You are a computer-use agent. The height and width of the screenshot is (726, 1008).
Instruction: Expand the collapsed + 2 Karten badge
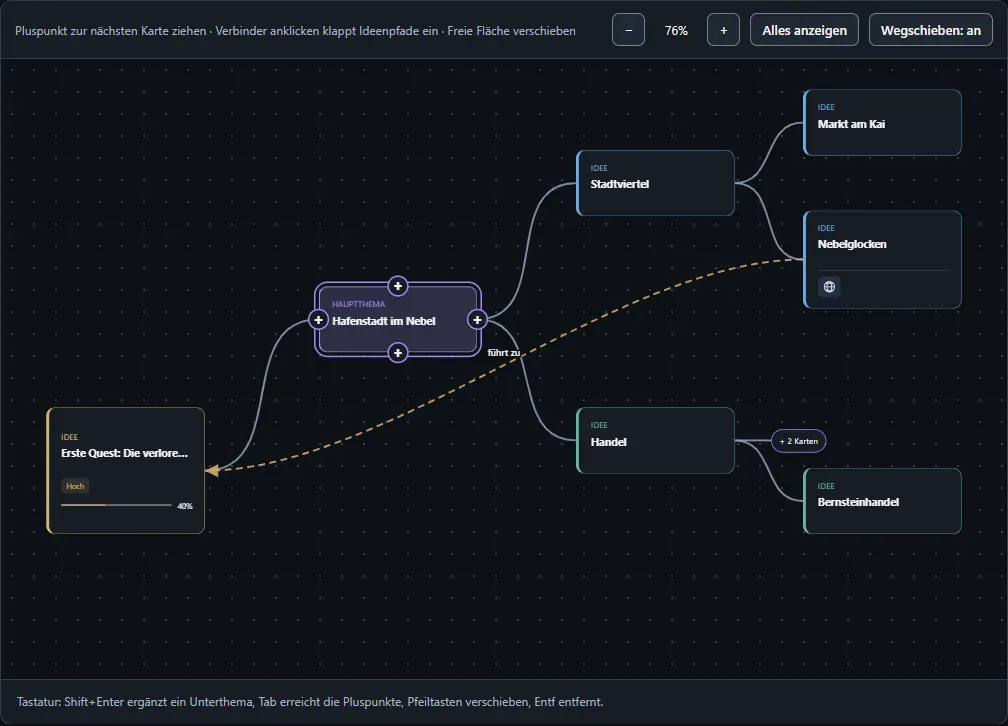pyautogui.click(x=798, y=441)
